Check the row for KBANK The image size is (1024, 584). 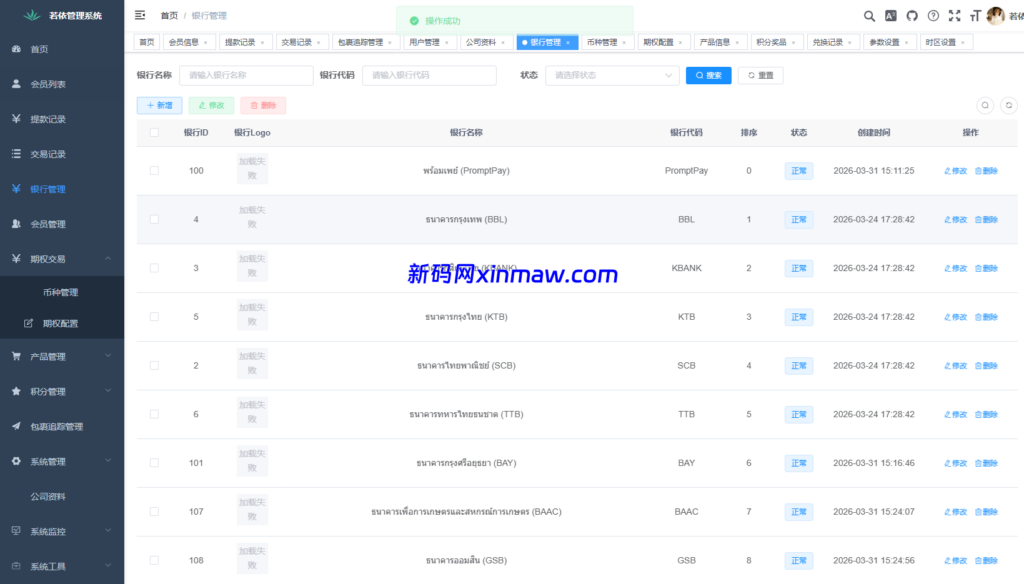tap(154, 268)
